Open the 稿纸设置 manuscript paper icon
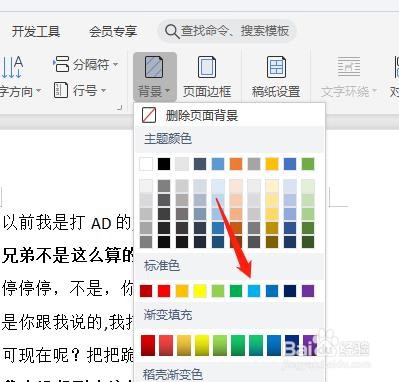This screenshot has width=399, height=382. (276, 67)
